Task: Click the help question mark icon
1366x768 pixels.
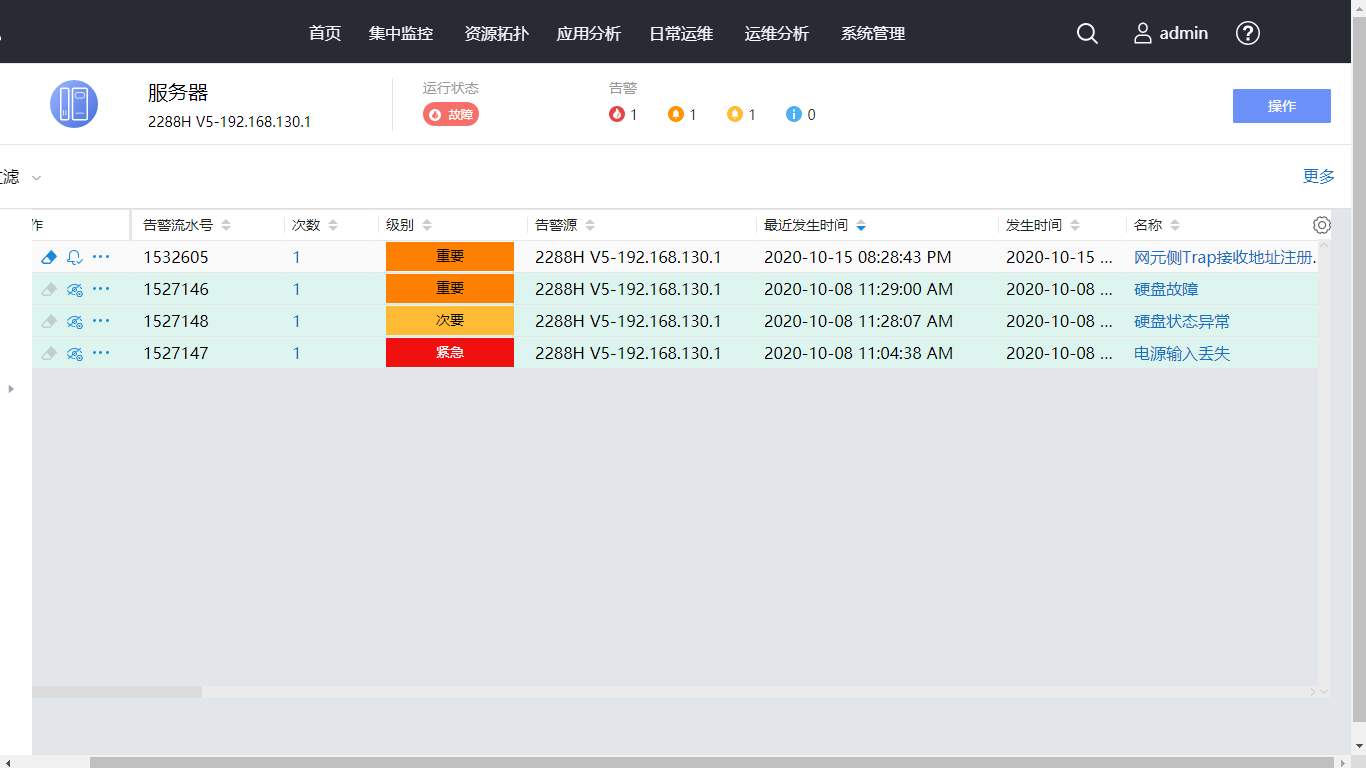Action: (1247, 33)
